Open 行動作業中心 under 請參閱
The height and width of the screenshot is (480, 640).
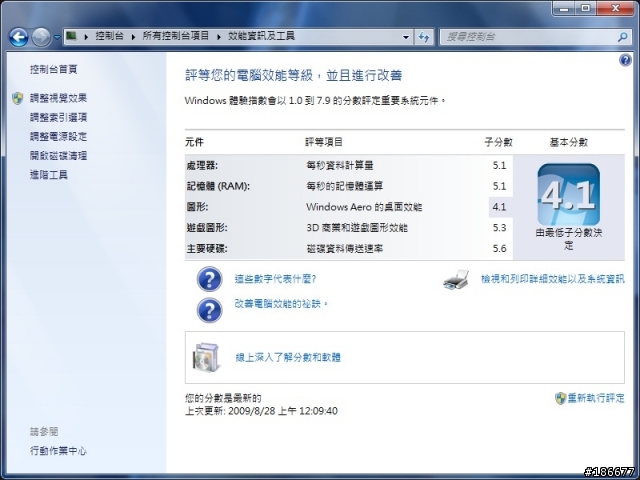[x=58, y=451]
